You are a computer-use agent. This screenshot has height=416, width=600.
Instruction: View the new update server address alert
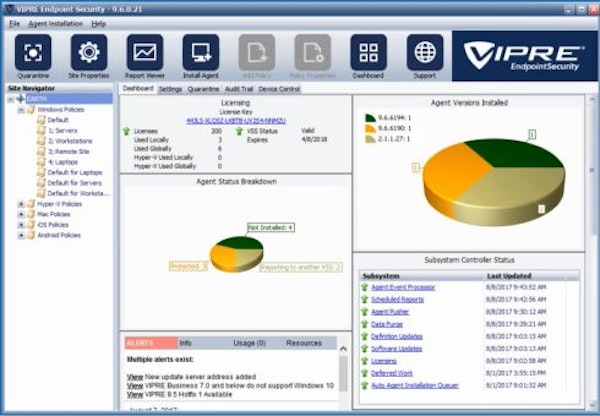[x=135, y=377]
